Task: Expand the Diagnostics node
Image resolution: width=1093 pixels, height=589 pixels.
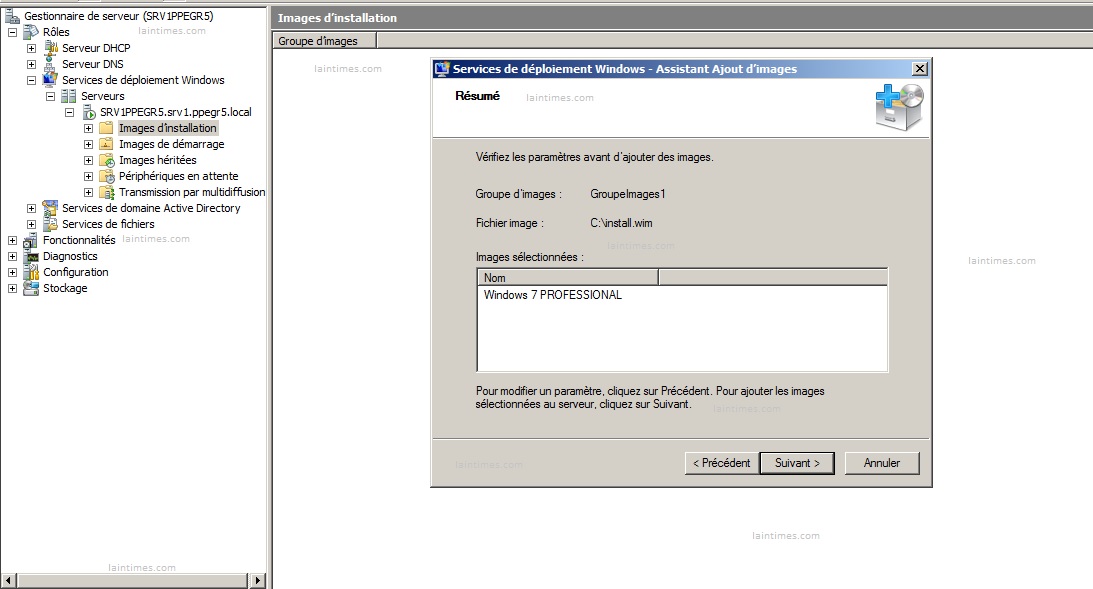Action: click(13, 257)
